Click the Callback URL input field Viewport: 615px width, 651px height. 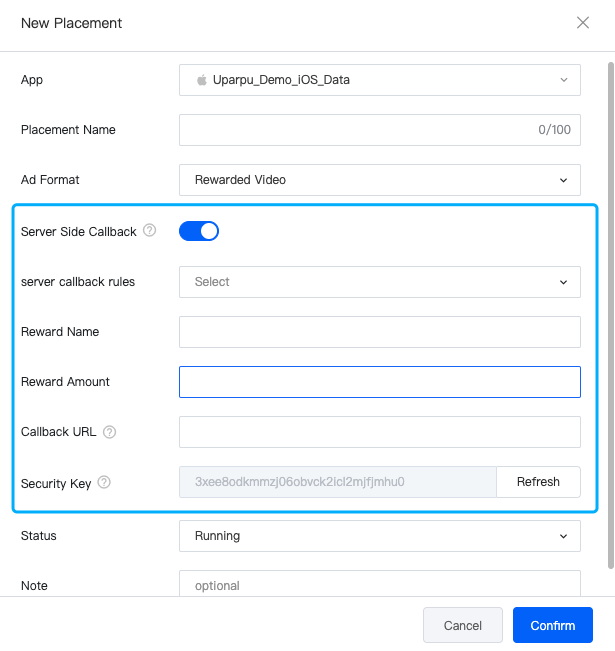380,432
